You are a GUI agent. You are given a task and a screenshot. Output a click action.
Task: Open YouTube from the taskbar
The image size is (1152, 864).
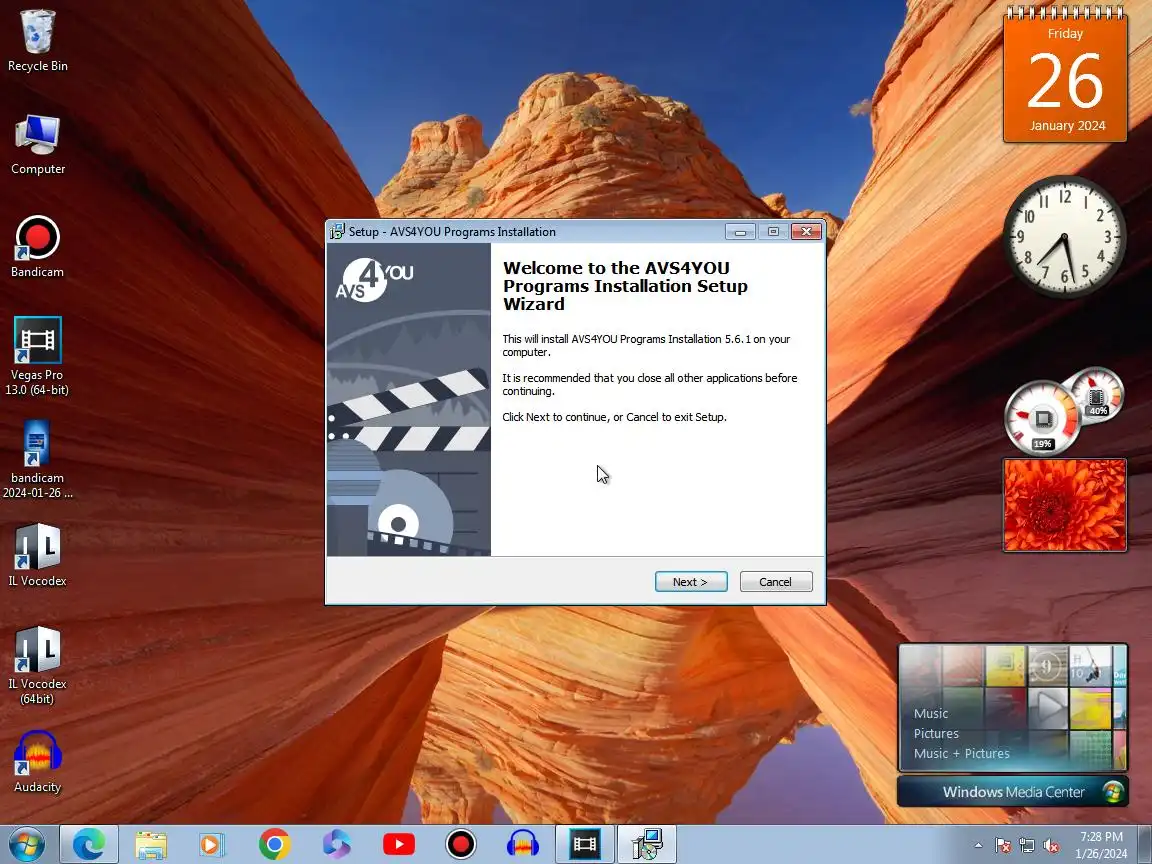399,845
